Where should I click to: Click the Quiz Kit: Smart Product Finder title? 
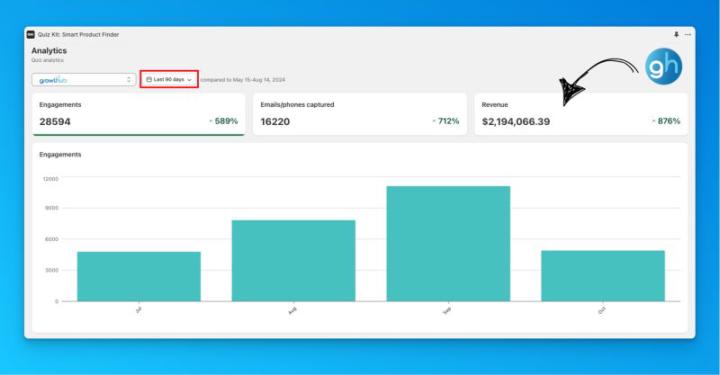tap(78, 34)
